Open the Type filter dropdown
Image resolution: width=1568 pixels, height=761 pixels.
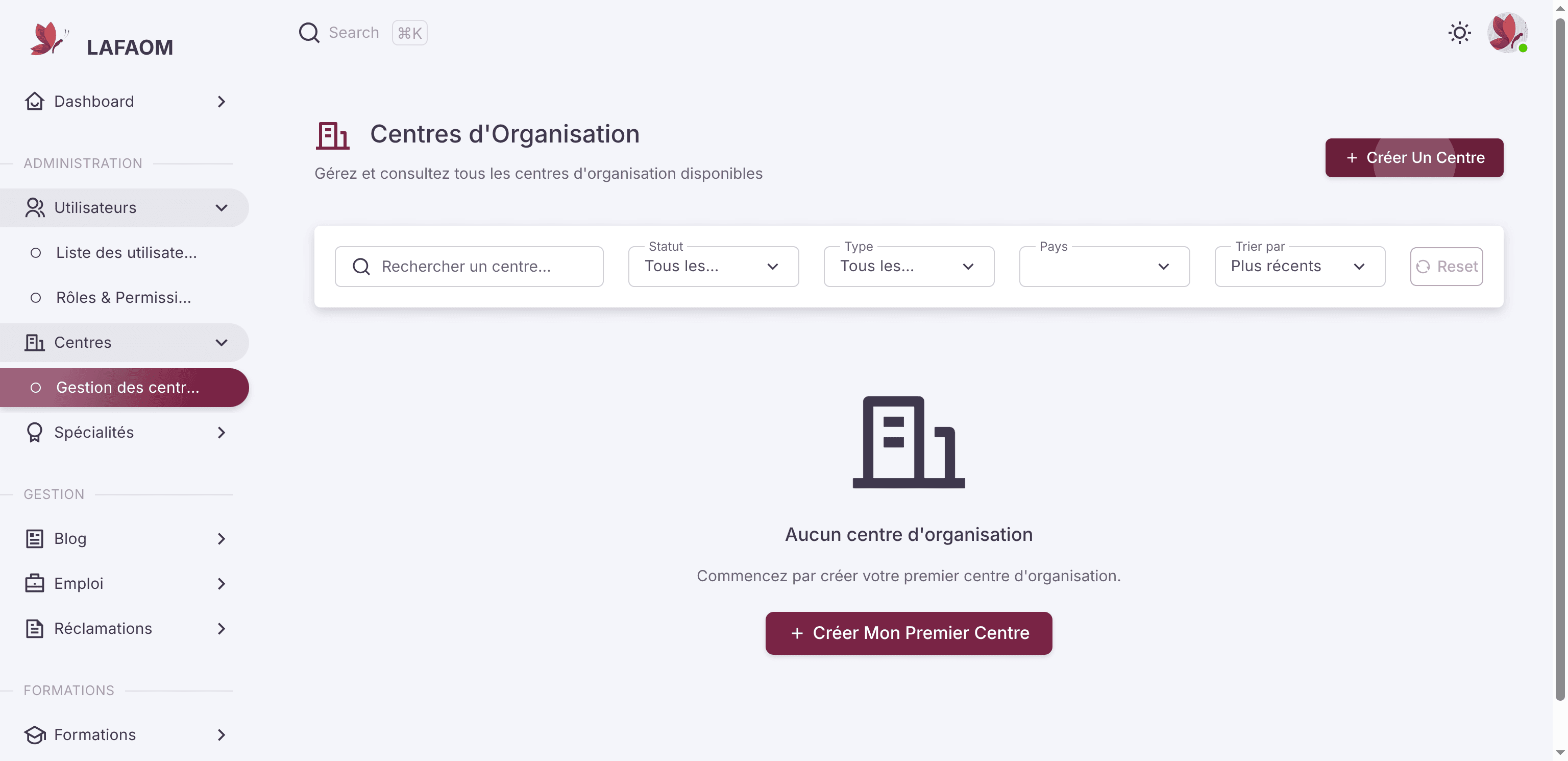(909, 266)
